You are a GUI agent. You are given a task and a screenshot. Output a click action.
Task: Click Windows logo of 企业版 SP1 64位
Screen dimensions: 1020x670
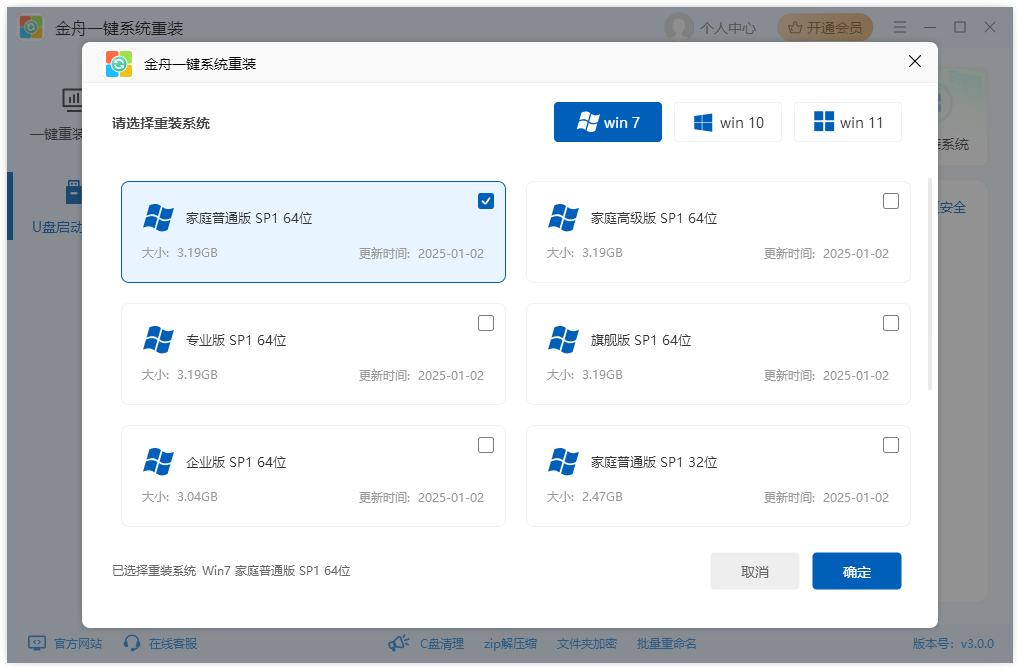coord(158,462)
